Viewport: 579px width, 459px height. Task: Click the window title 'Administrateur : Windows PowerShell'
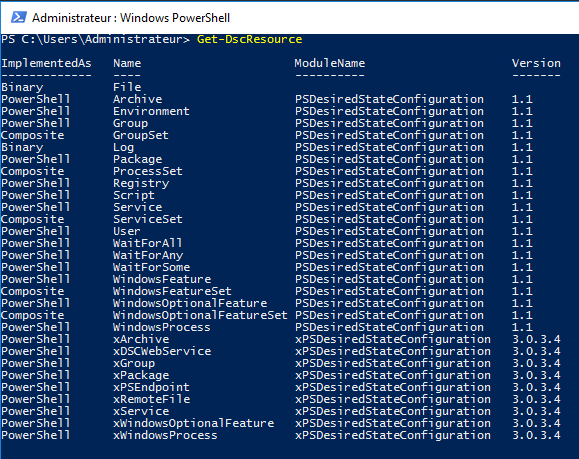pos(131,18)
